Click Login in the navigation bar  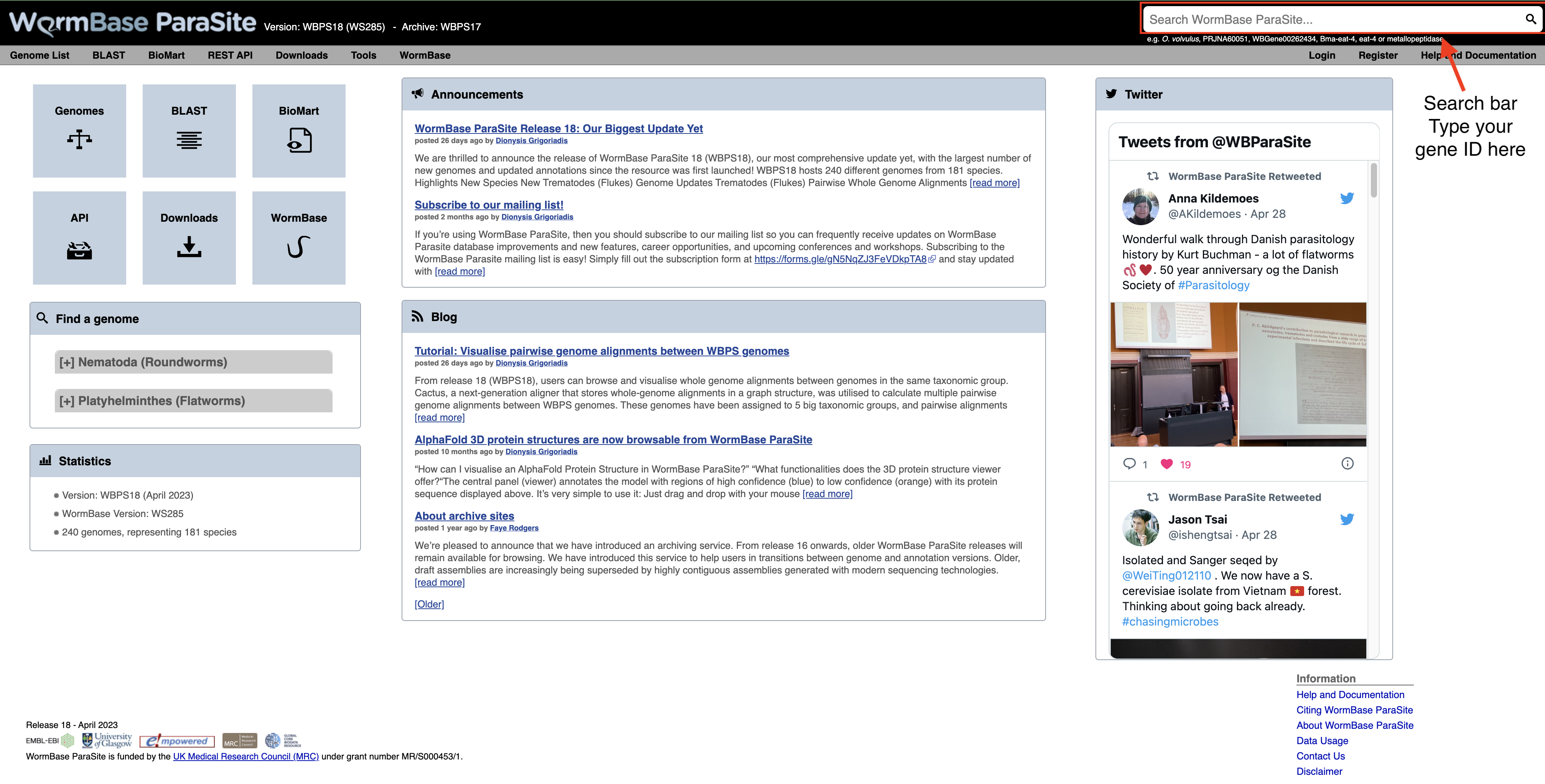(1322, 55)
